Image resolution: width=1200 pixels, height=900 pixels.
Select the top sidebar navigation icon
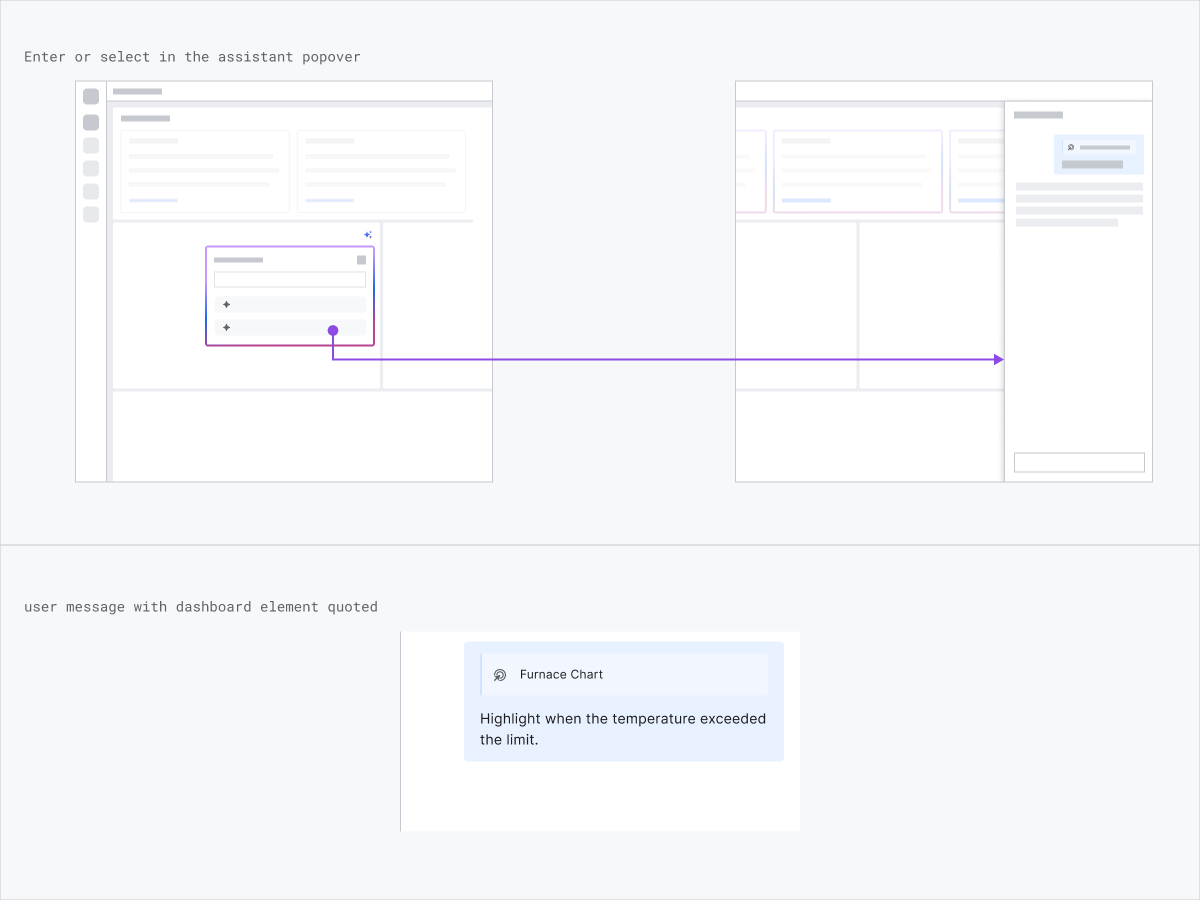90,96
